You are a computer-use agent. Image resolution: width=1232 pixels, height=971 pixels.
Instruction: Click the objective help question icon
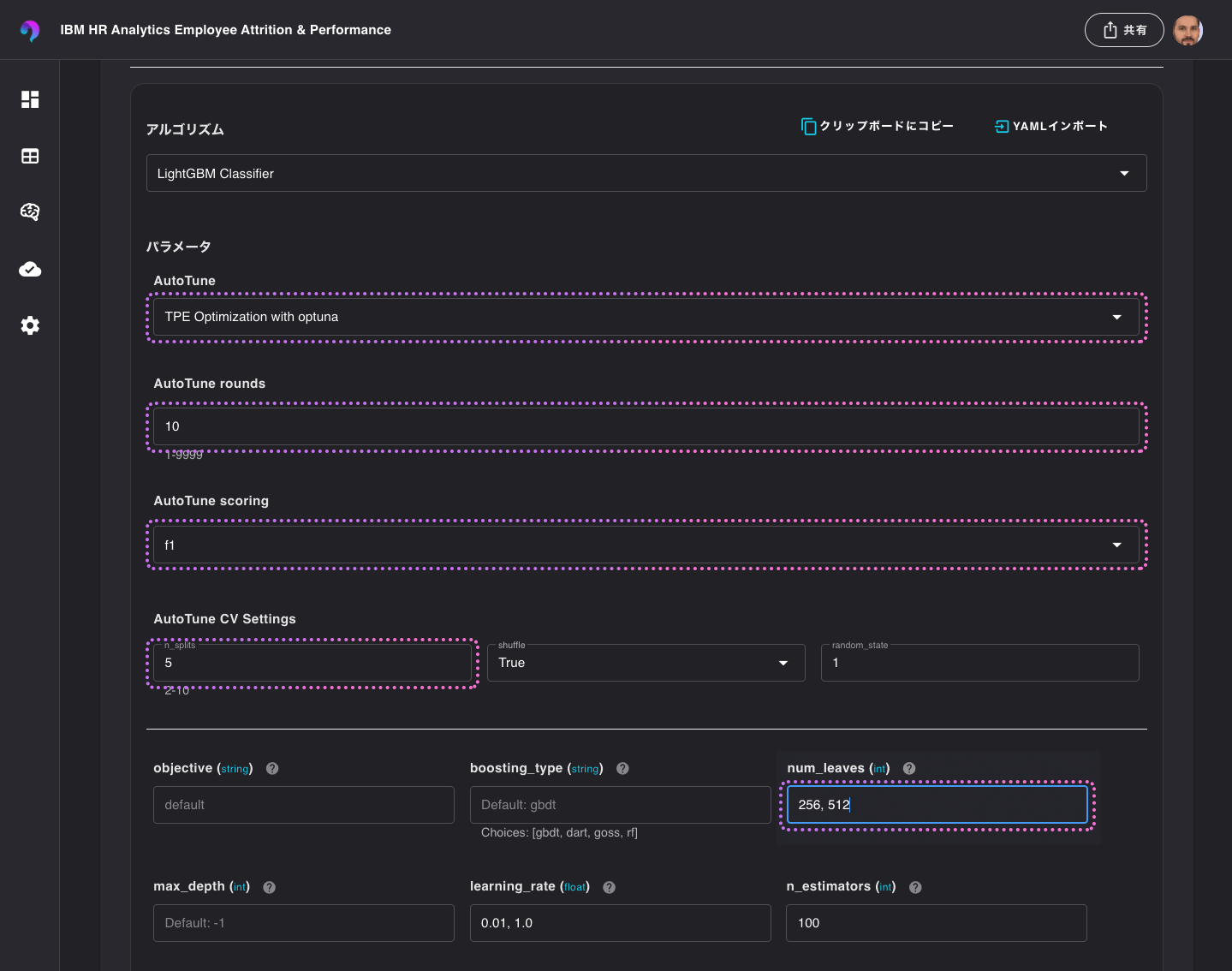[x=272, y=769]
